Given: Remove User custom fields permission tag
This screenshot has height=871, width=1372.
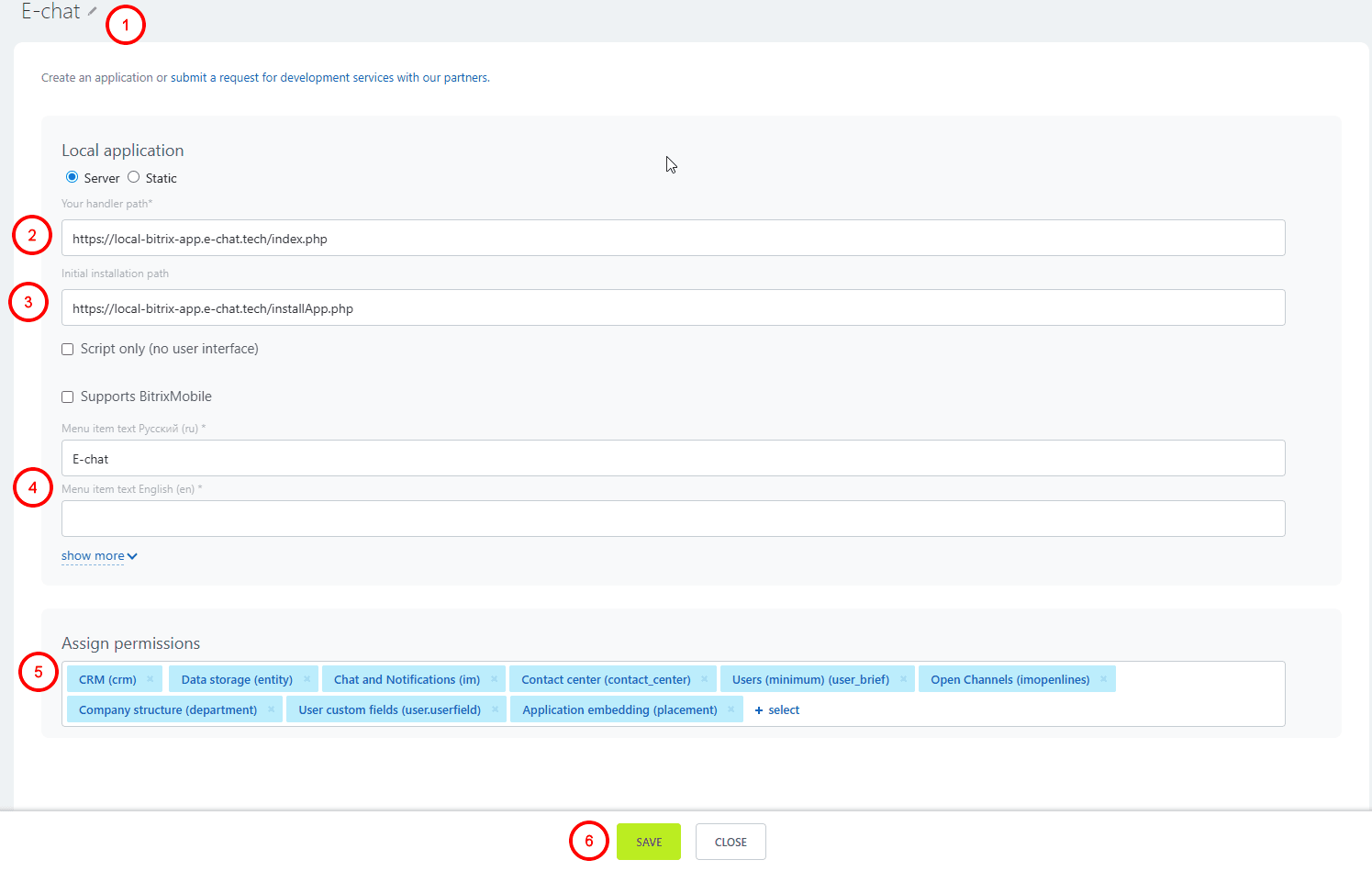Looking at the screenshot, I should 495,709.
